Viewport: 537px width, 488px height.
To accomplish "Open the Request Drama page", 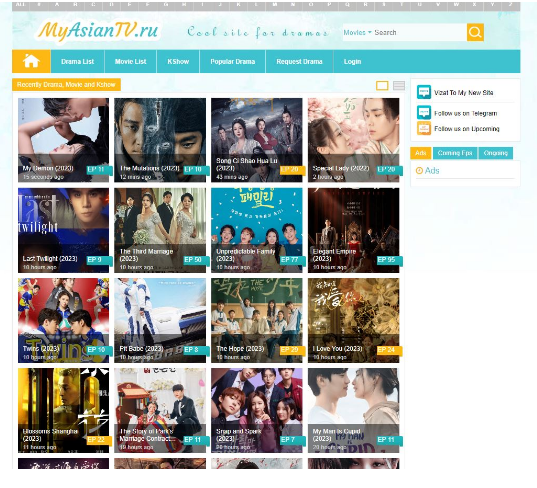I will 299,61.
